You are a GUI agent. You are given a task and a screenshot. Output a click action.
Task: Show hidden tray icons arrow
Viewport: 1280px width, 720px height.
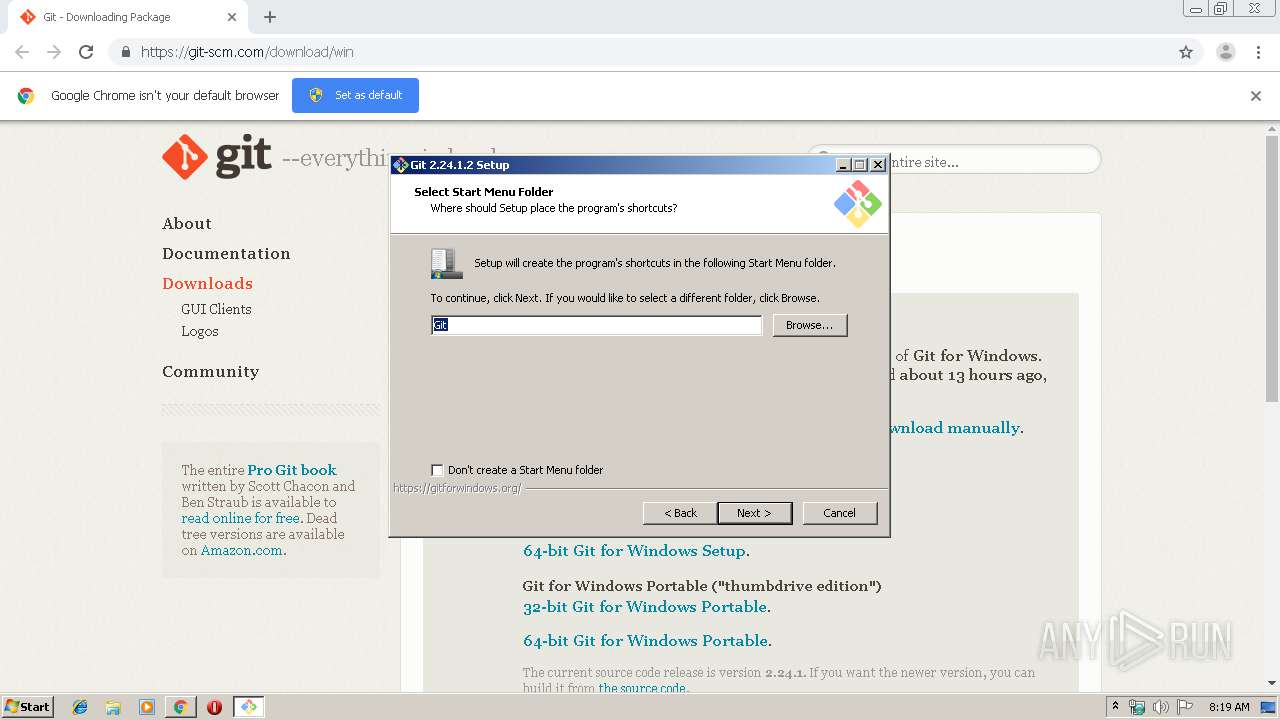click(1115, 707)
